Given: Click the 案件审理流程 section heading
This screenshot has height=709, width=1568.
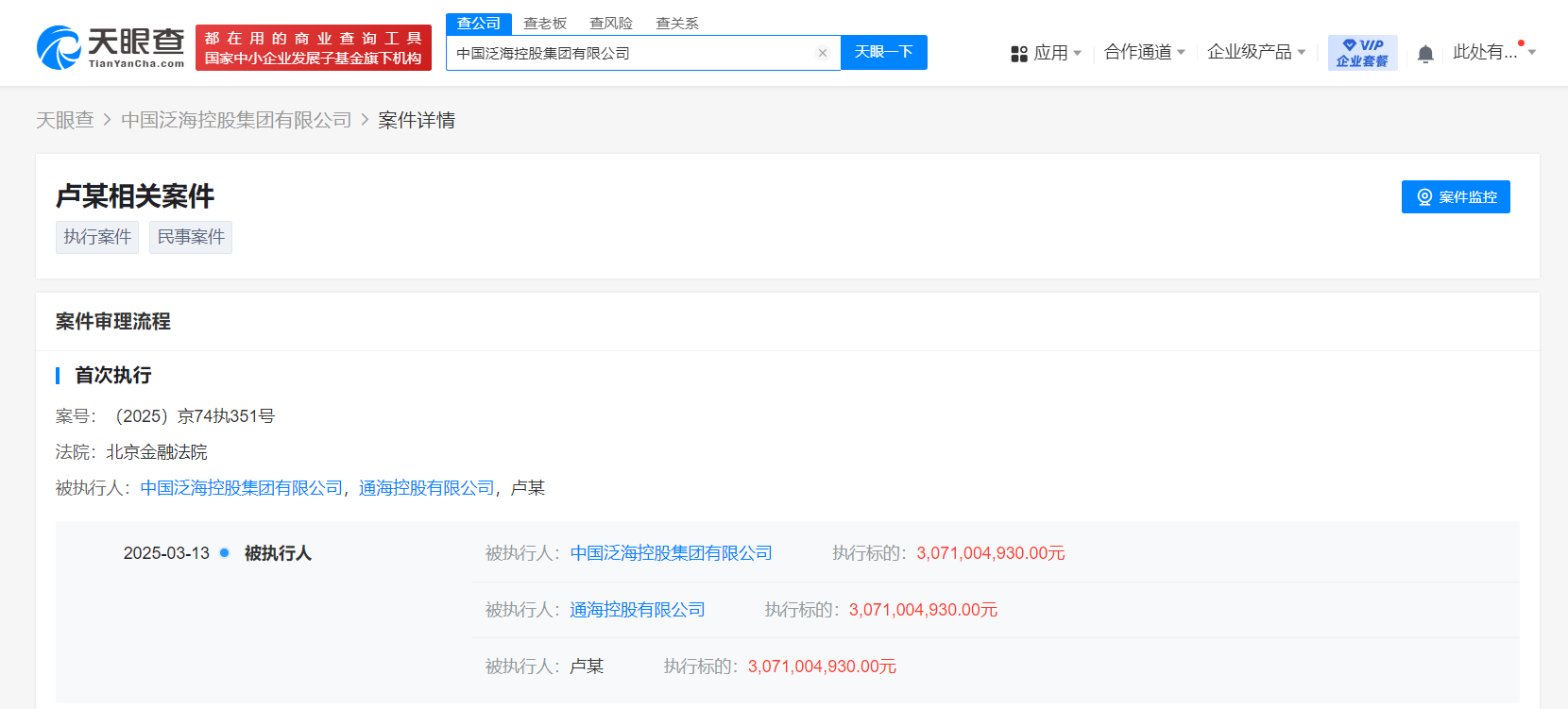Looking at the screenshot, I should pos(113,322).
